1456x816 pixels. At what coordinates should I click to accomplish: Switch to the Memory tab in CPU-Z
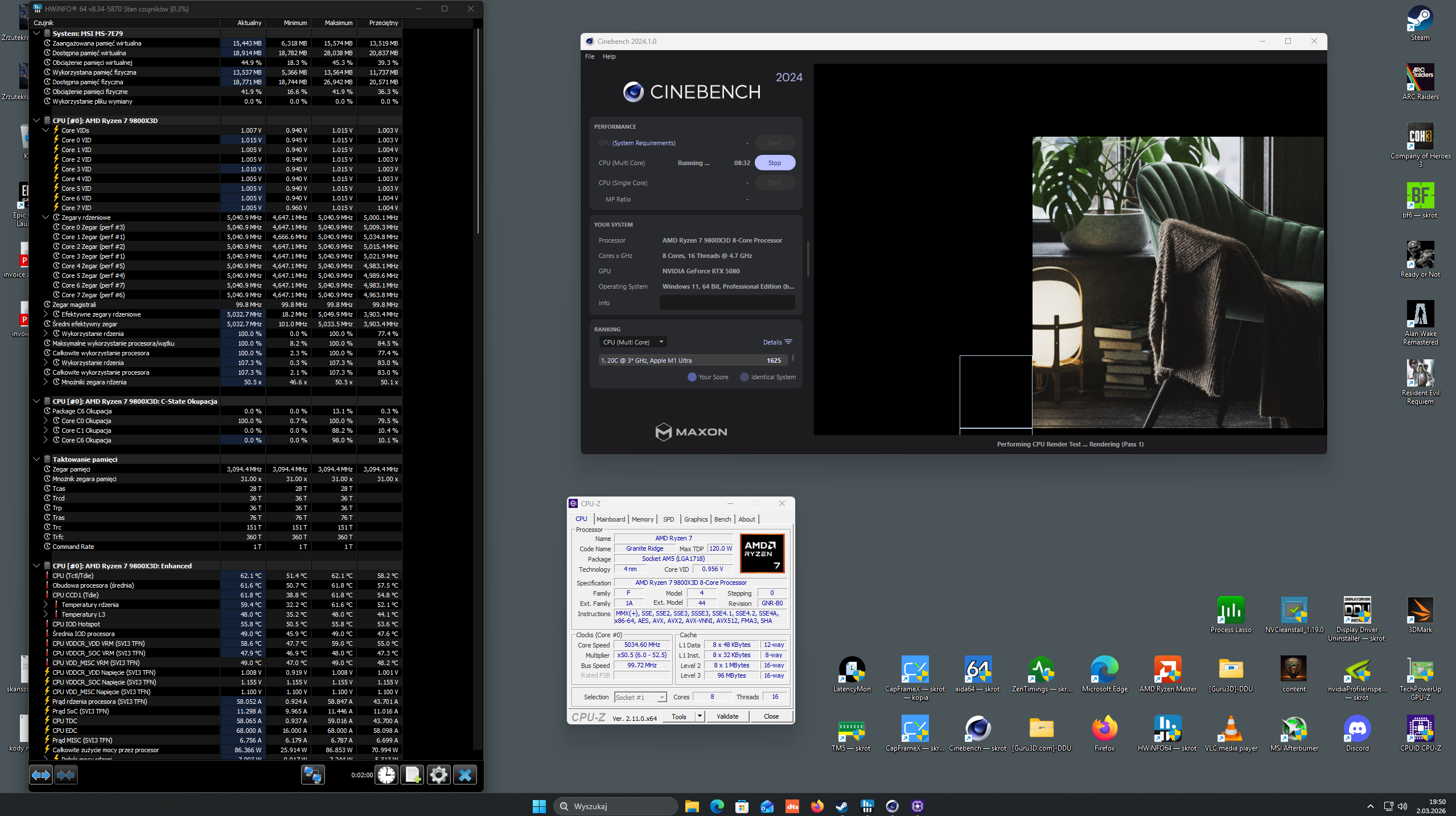pos(642,519)
